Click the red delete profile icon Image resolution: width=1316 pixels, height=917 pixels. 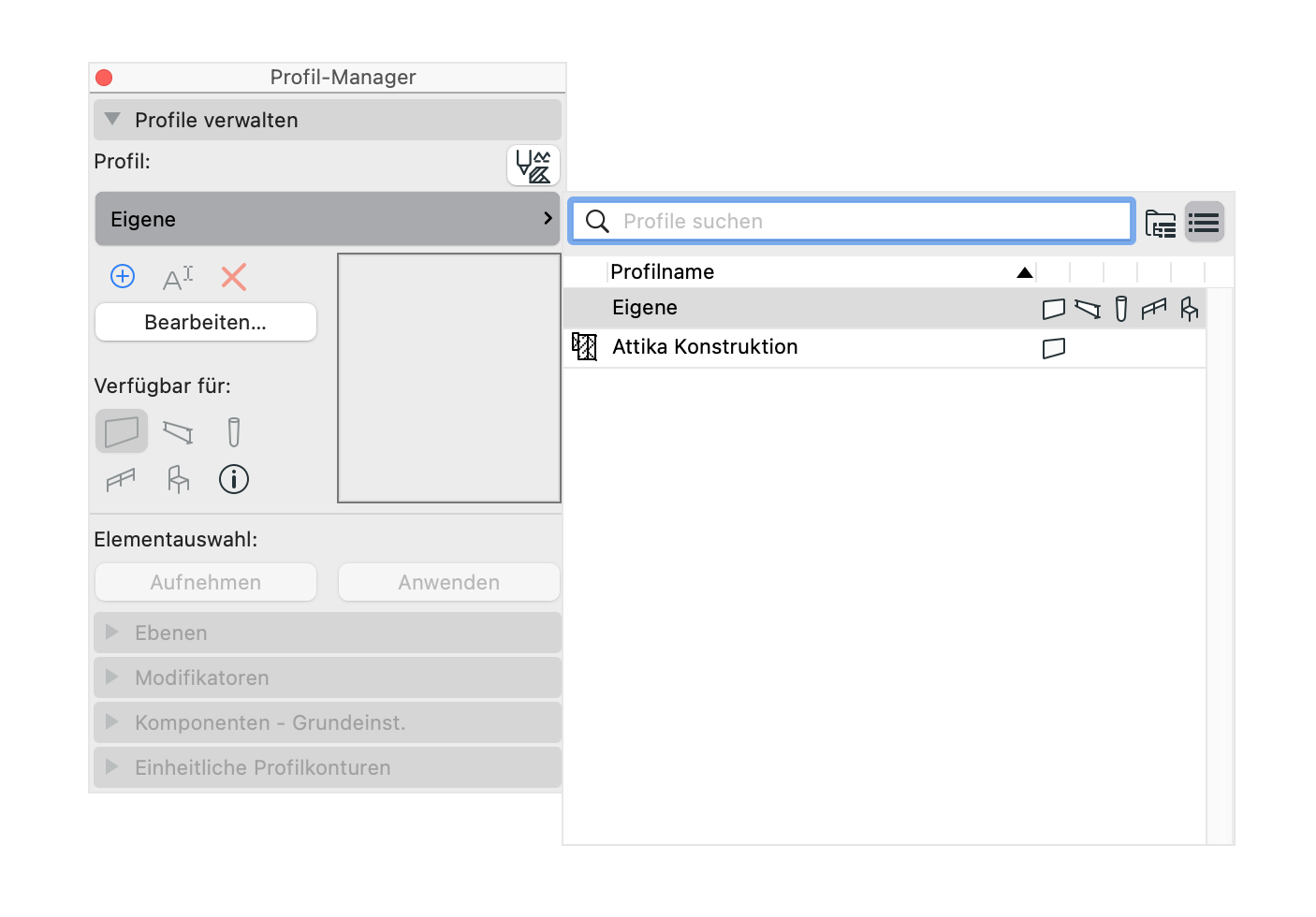point(233,277)
